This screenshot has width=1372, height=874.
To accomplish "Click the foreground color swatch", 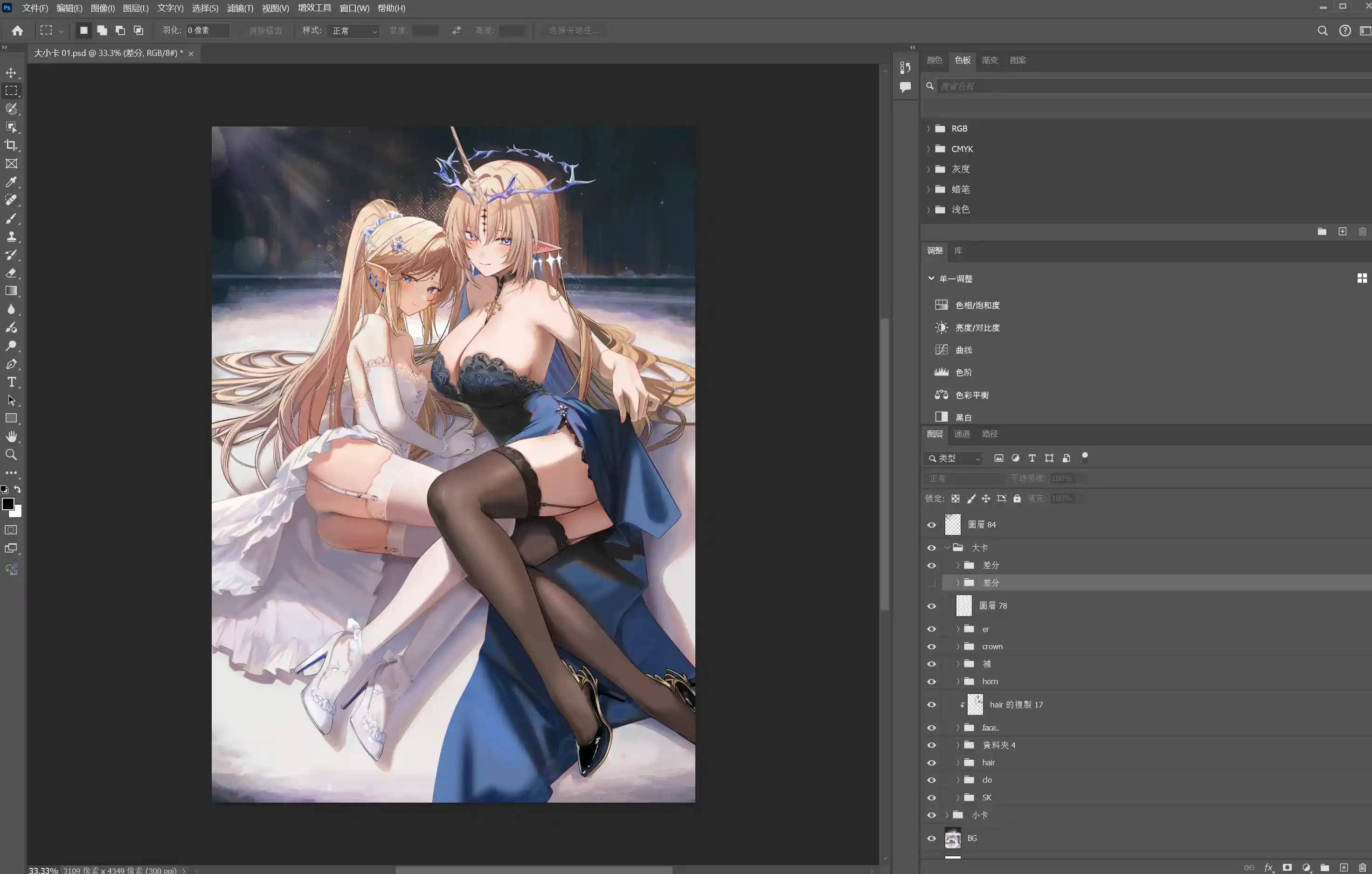I will click(8, 504).
